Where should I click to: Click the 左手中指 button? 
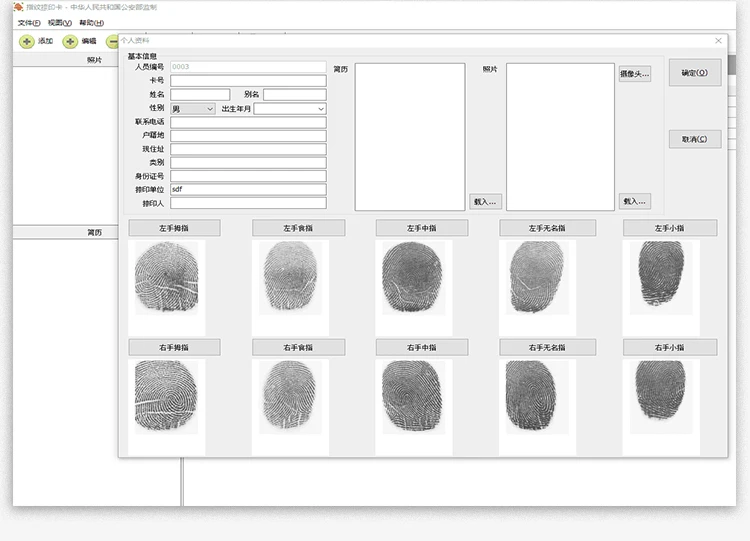pyautogui.click(x=422, y=228)
